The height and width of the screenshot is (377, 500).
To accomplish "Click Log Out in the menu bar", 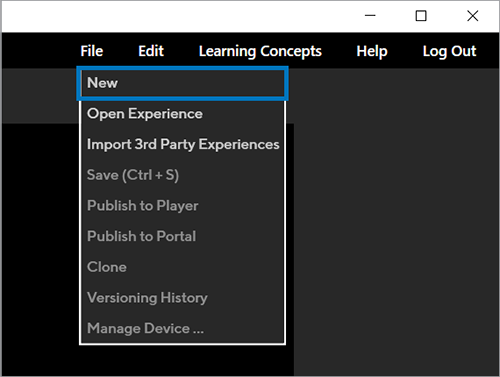I will tap(449, 51).
